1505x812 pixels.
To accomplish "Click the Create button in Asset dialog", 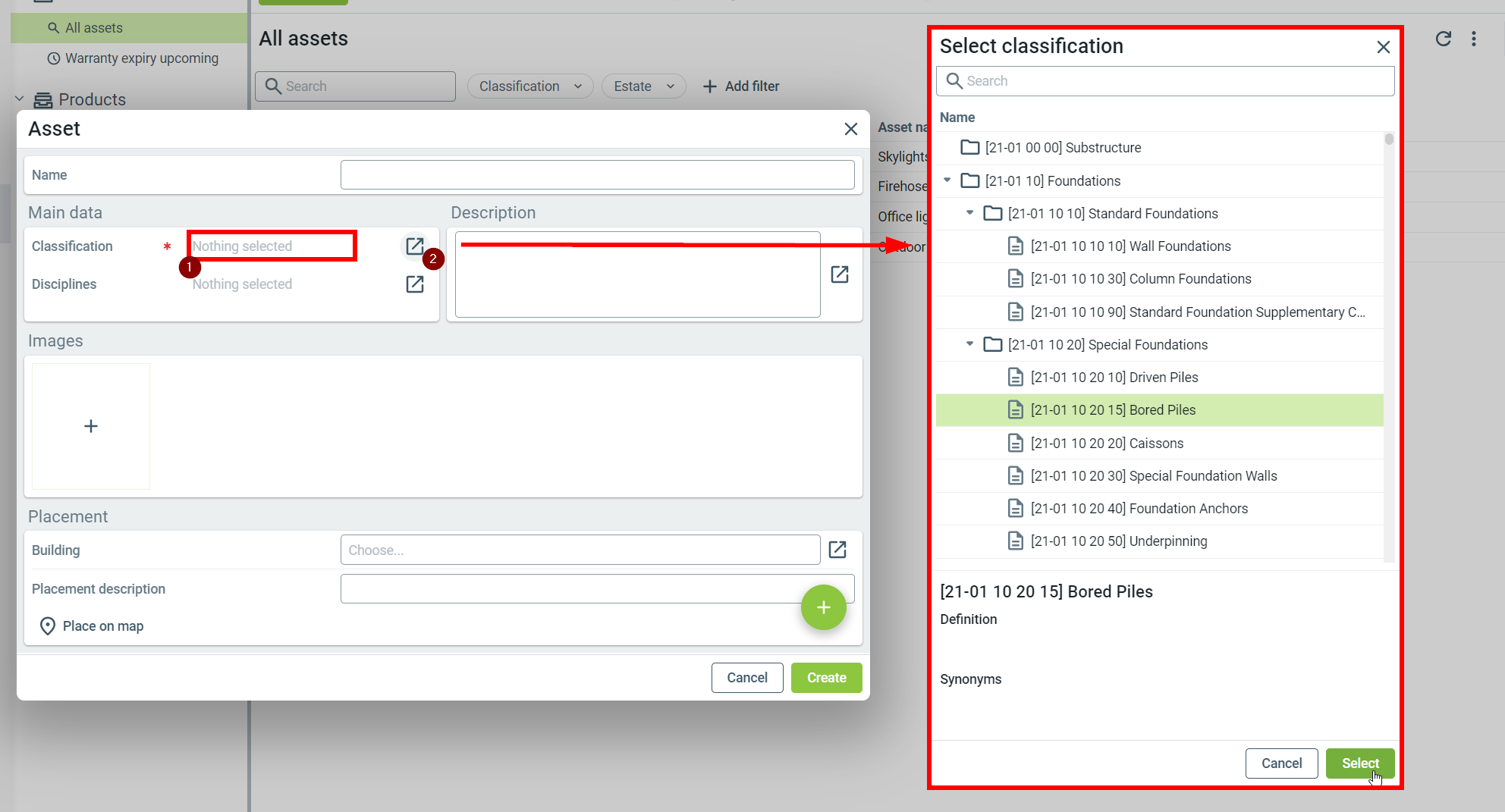I will 826,678.
